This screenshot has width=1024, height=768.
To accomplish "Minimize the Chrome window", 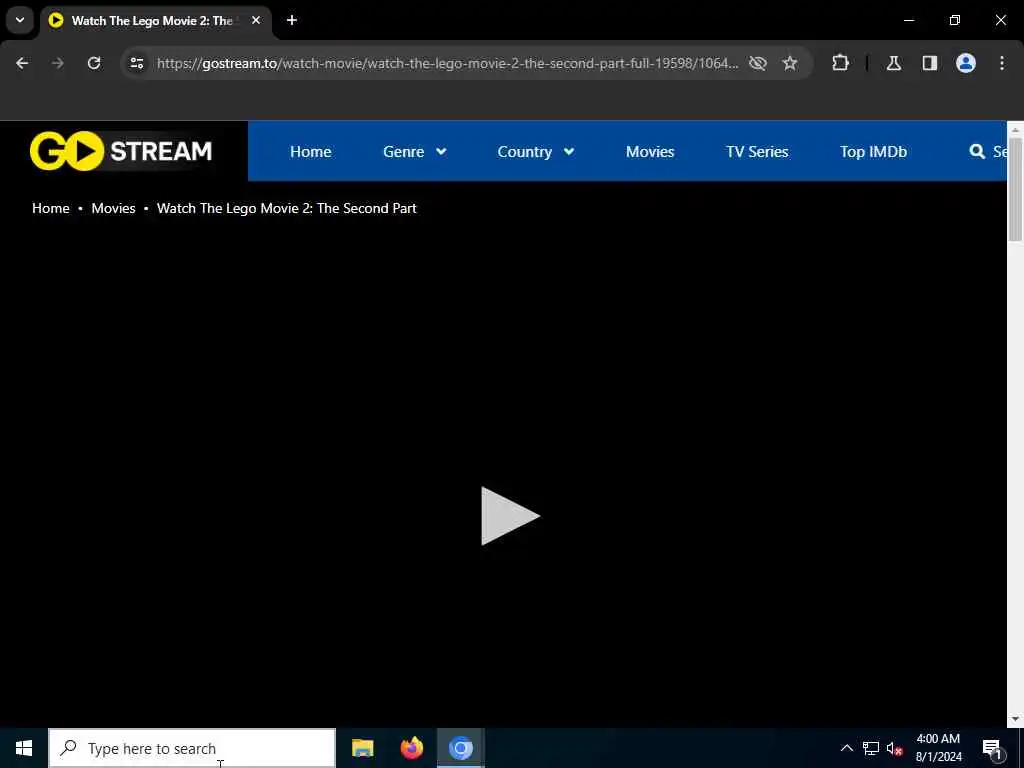I will (x=909, y=20).
